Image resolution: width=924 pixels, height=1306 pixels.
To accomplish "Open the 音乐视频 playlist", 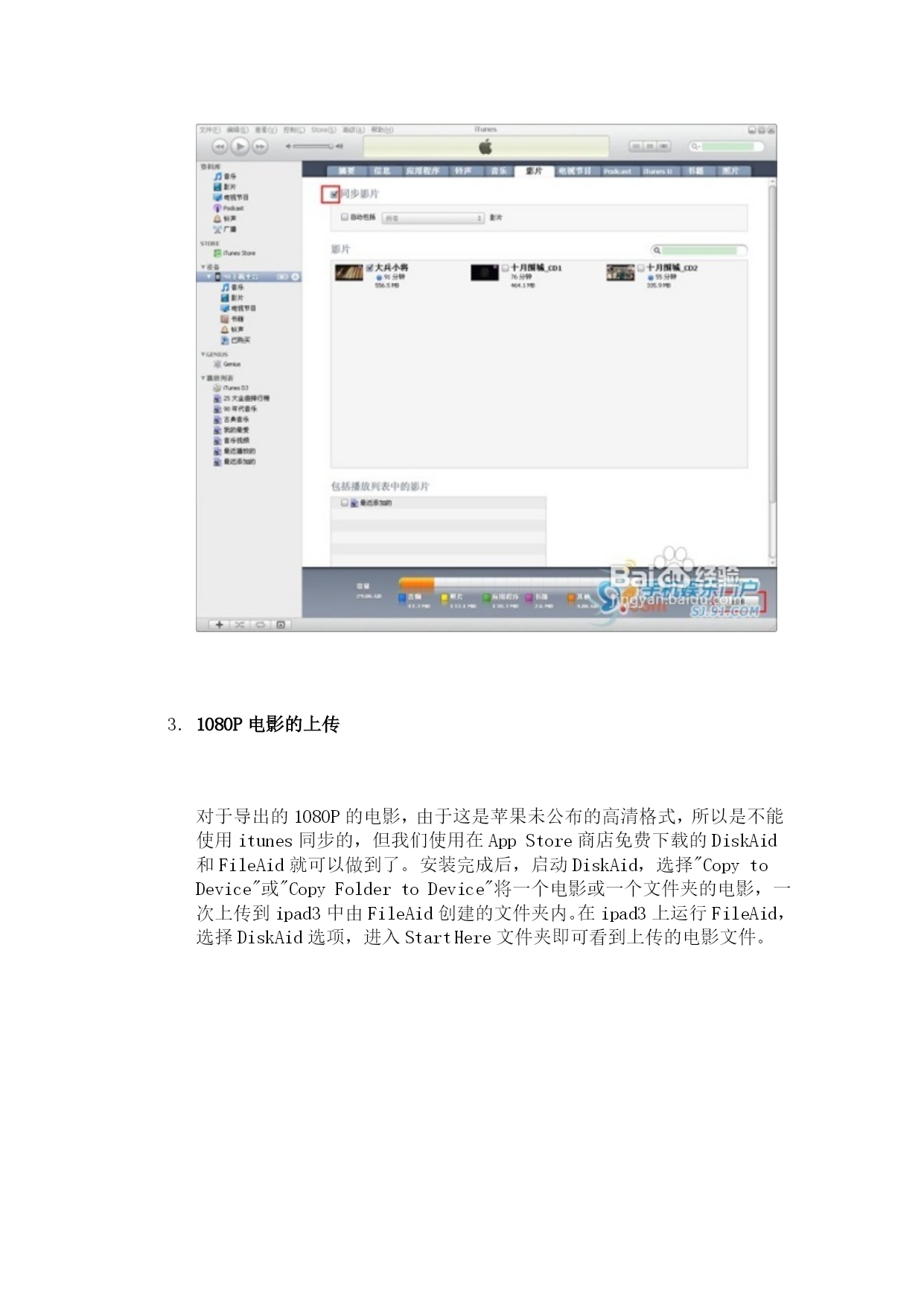I will tap(232, 440).
